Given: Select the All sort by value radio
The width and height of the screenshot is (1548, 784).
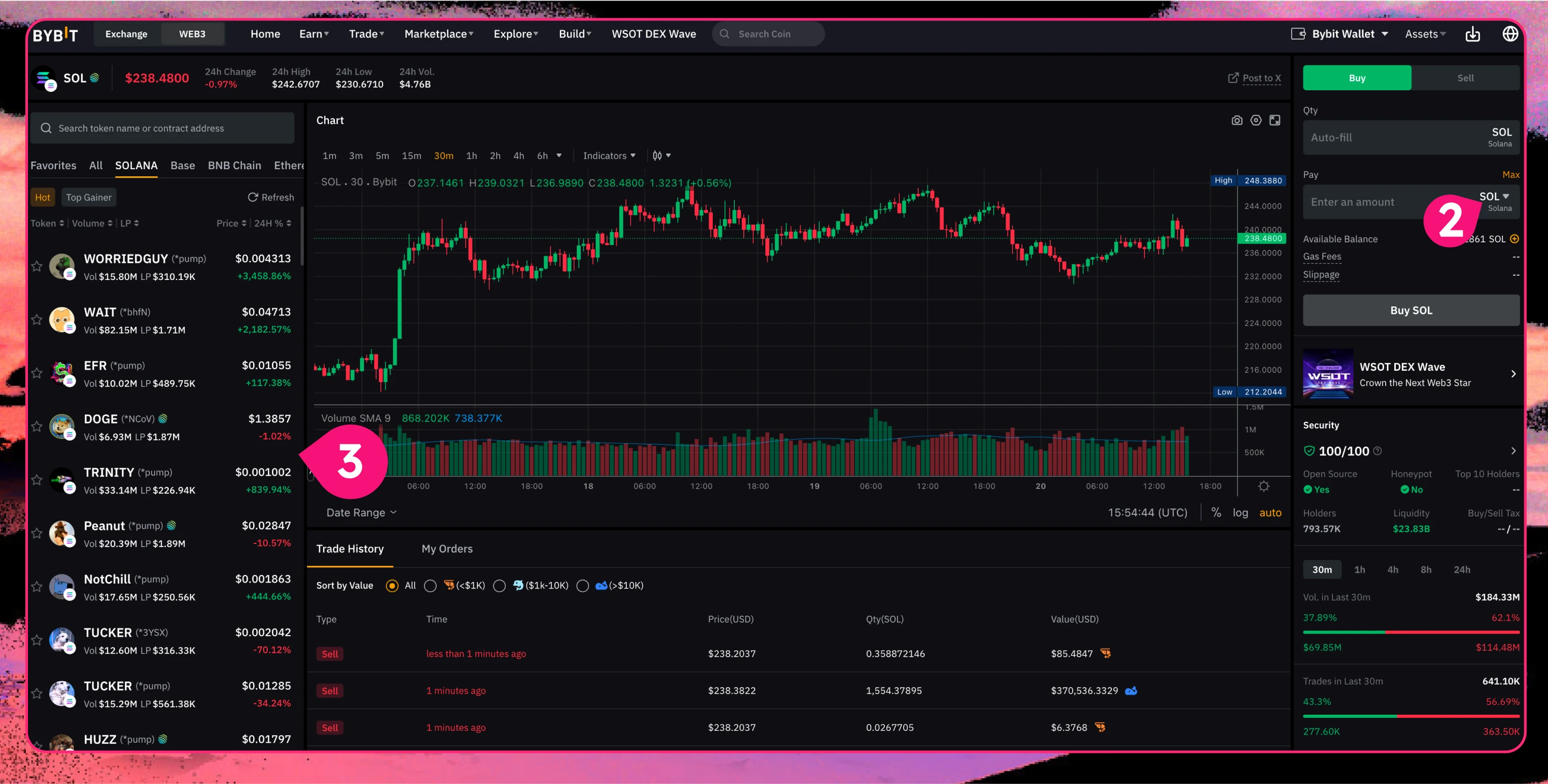Looking at the screenshot, I should [392, 586].
